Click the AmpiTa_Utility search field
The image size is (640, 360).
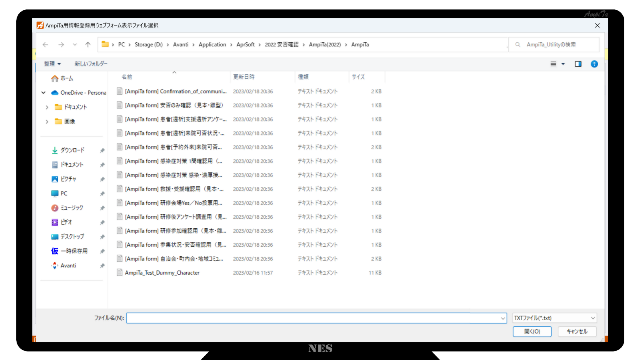click(555, 44)
